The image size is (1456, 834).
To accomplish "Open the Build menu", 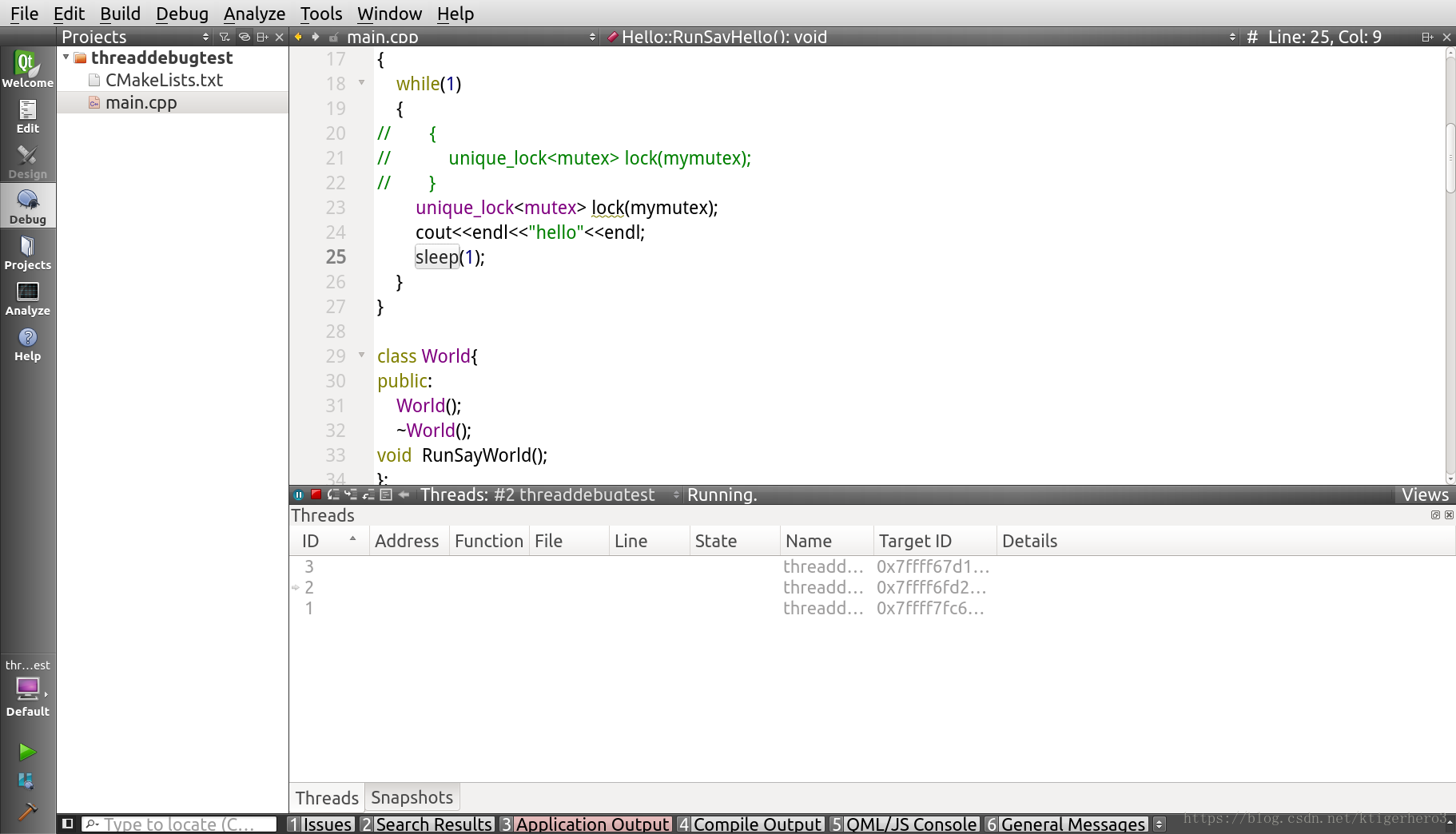I will [120, 14].
